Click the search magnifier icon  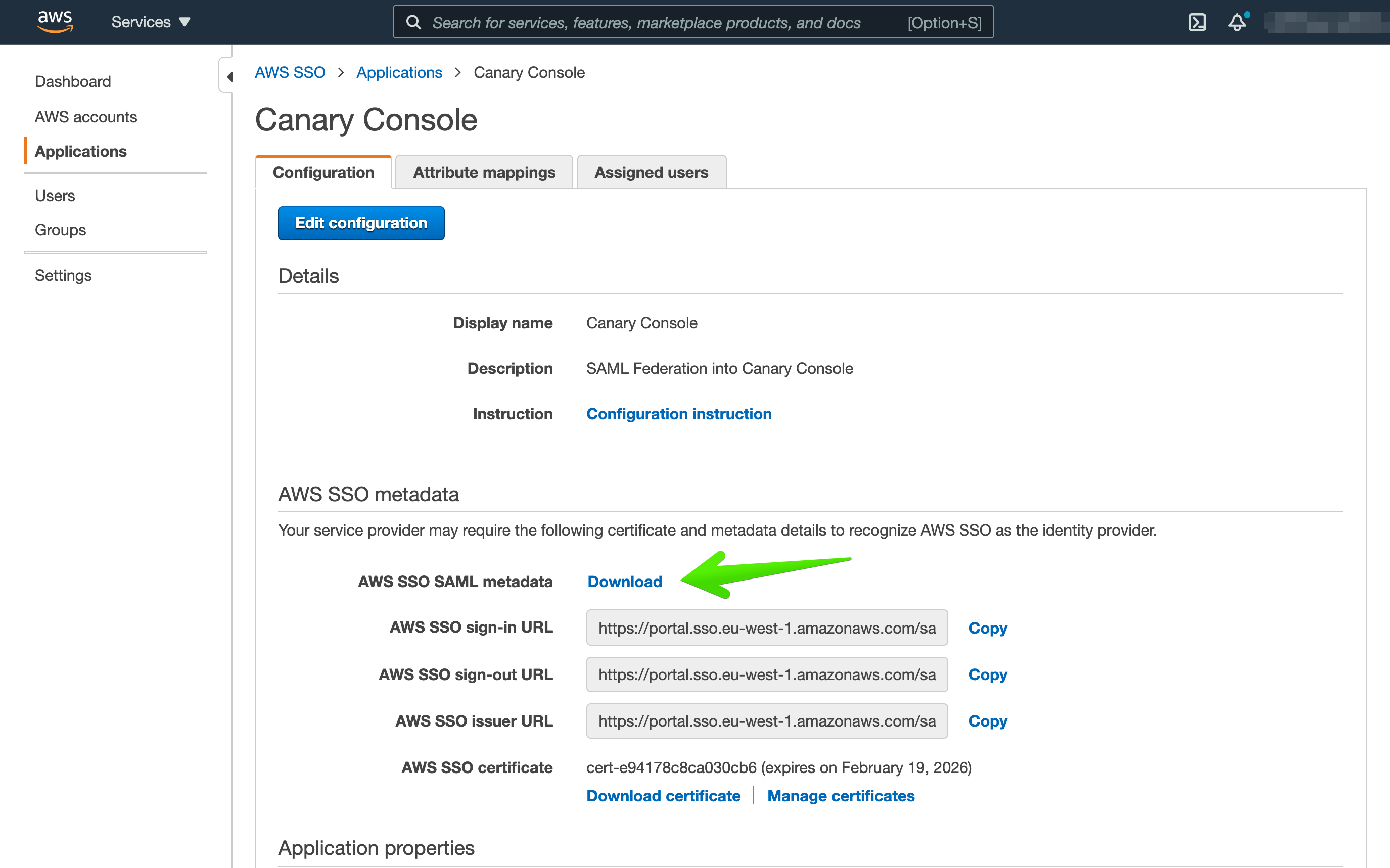click(413, 22)
